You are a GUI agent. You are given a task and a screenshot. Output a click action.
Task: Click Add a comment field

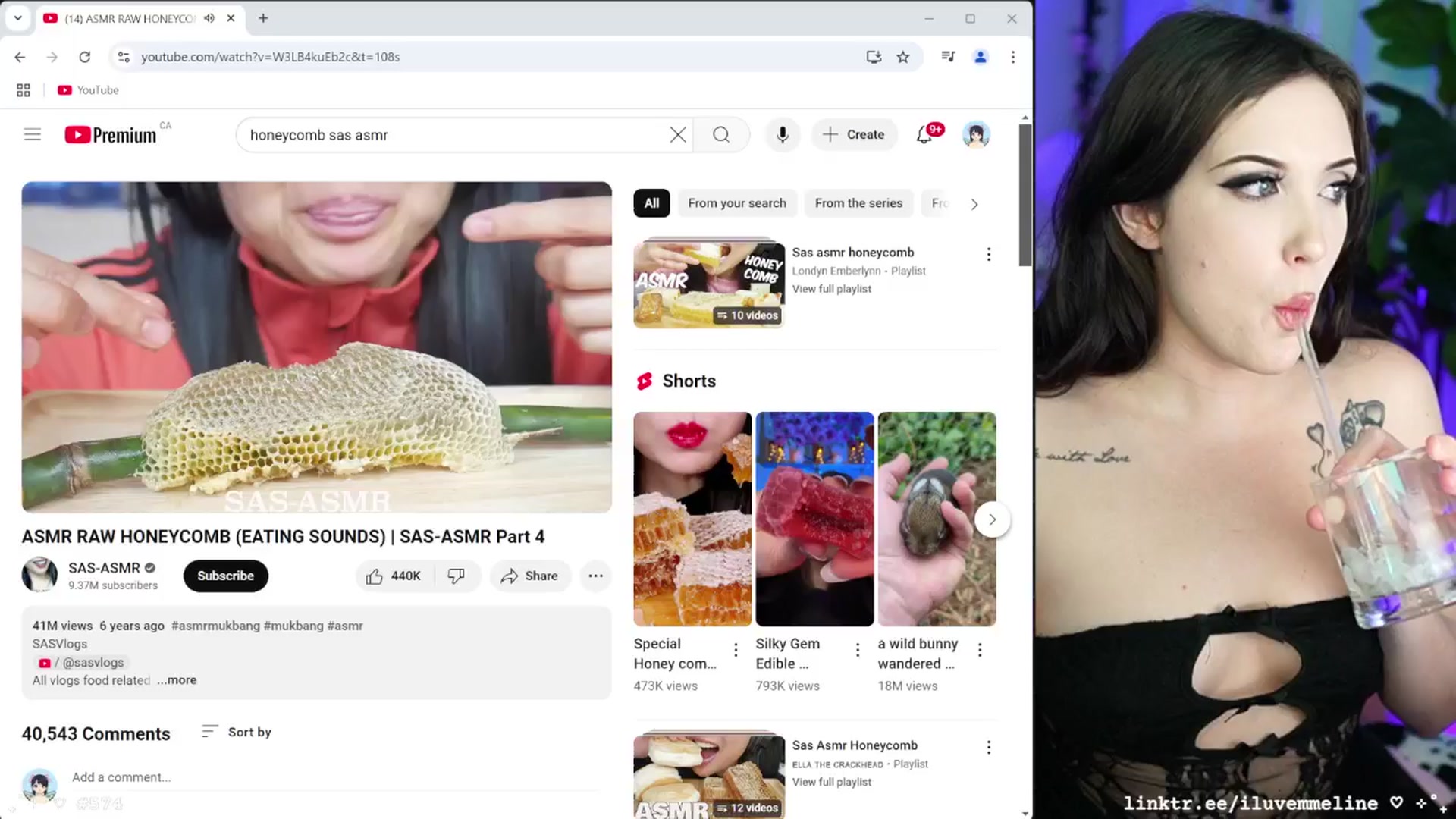pyautogui.click(x=334, y=777)
